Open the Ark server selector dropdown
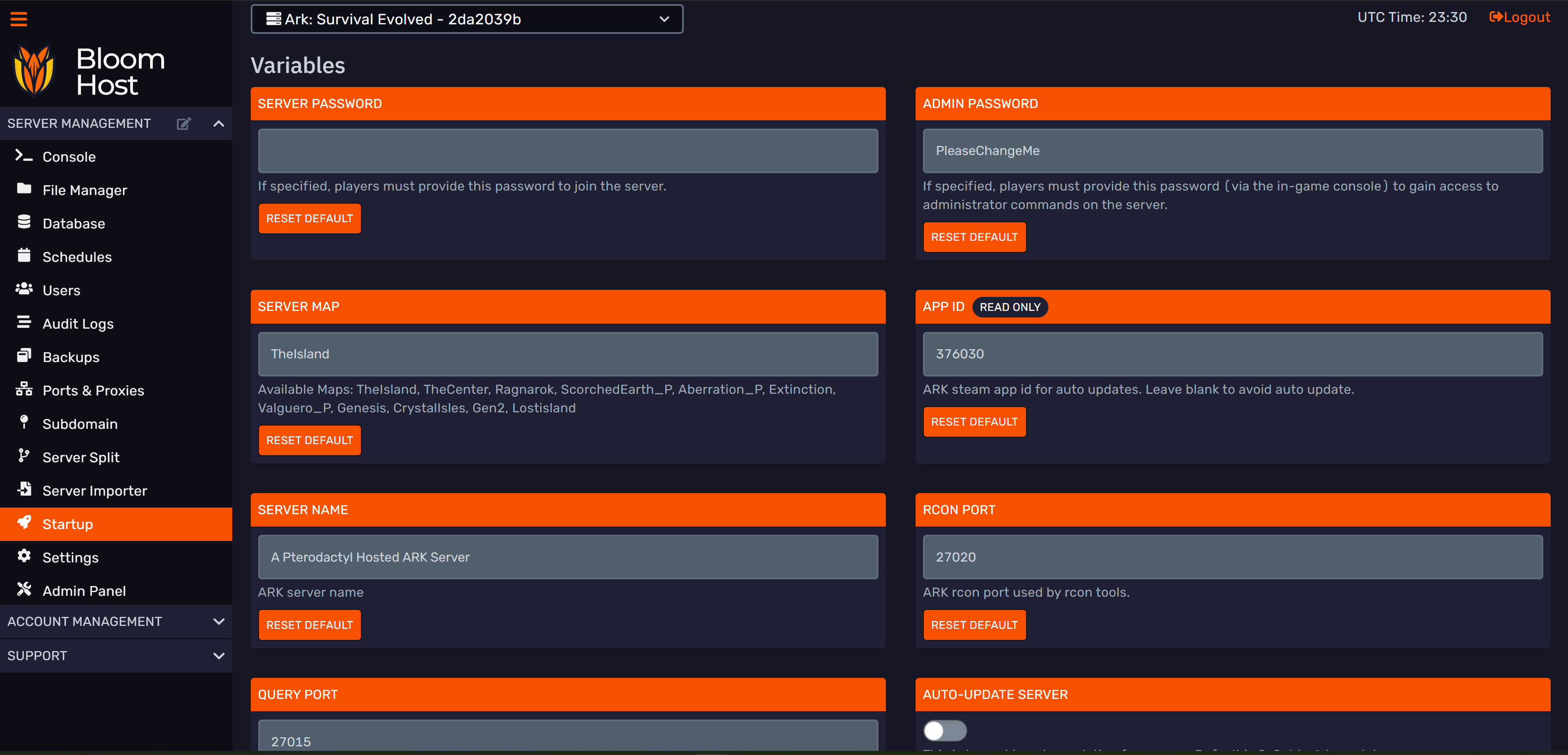The width and height of the screenshot is (1568, 755). pyautogui.click(x=466, y=19)
